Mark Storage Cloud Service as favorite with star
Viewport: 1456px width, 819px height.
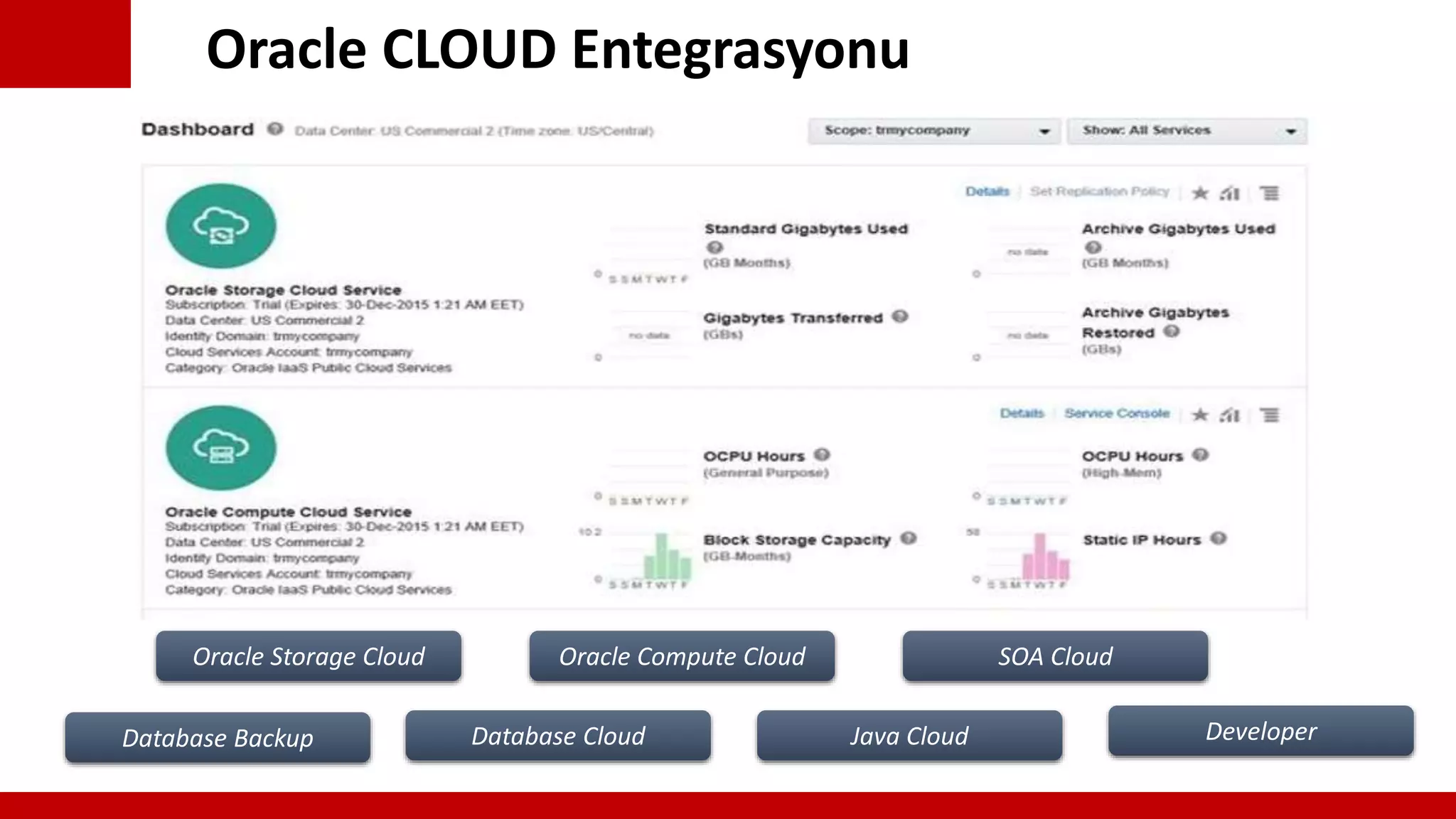click(1200, 193)
